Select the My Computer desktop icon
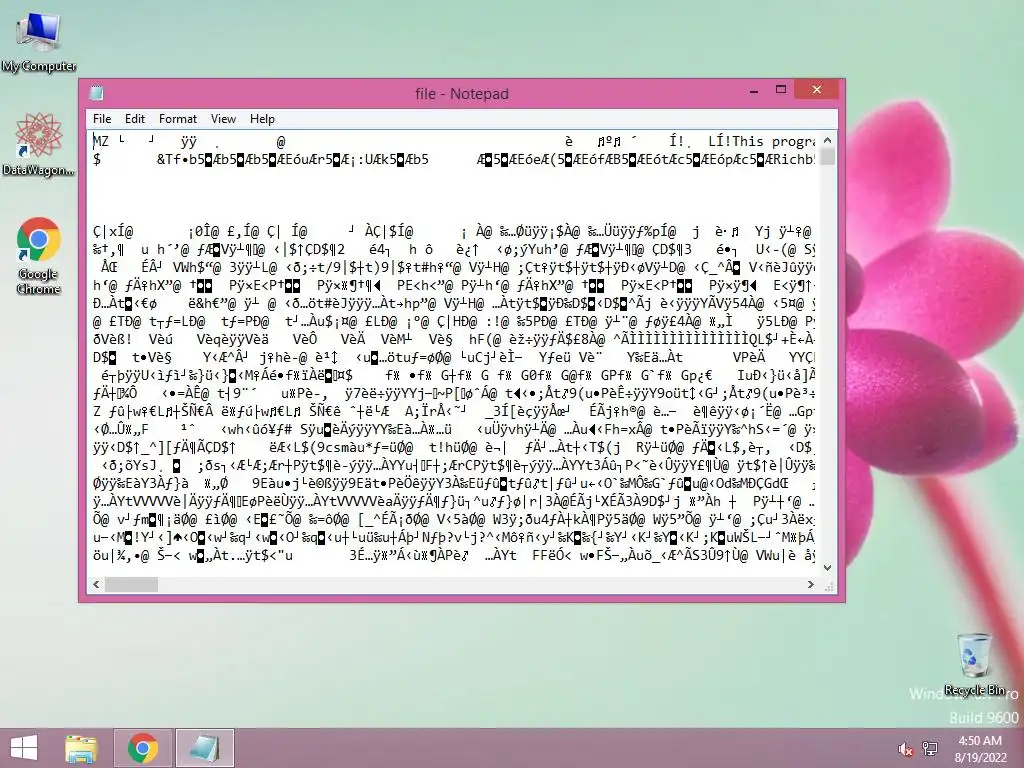This screenshot has height=768, width=1024. (39, 40)
